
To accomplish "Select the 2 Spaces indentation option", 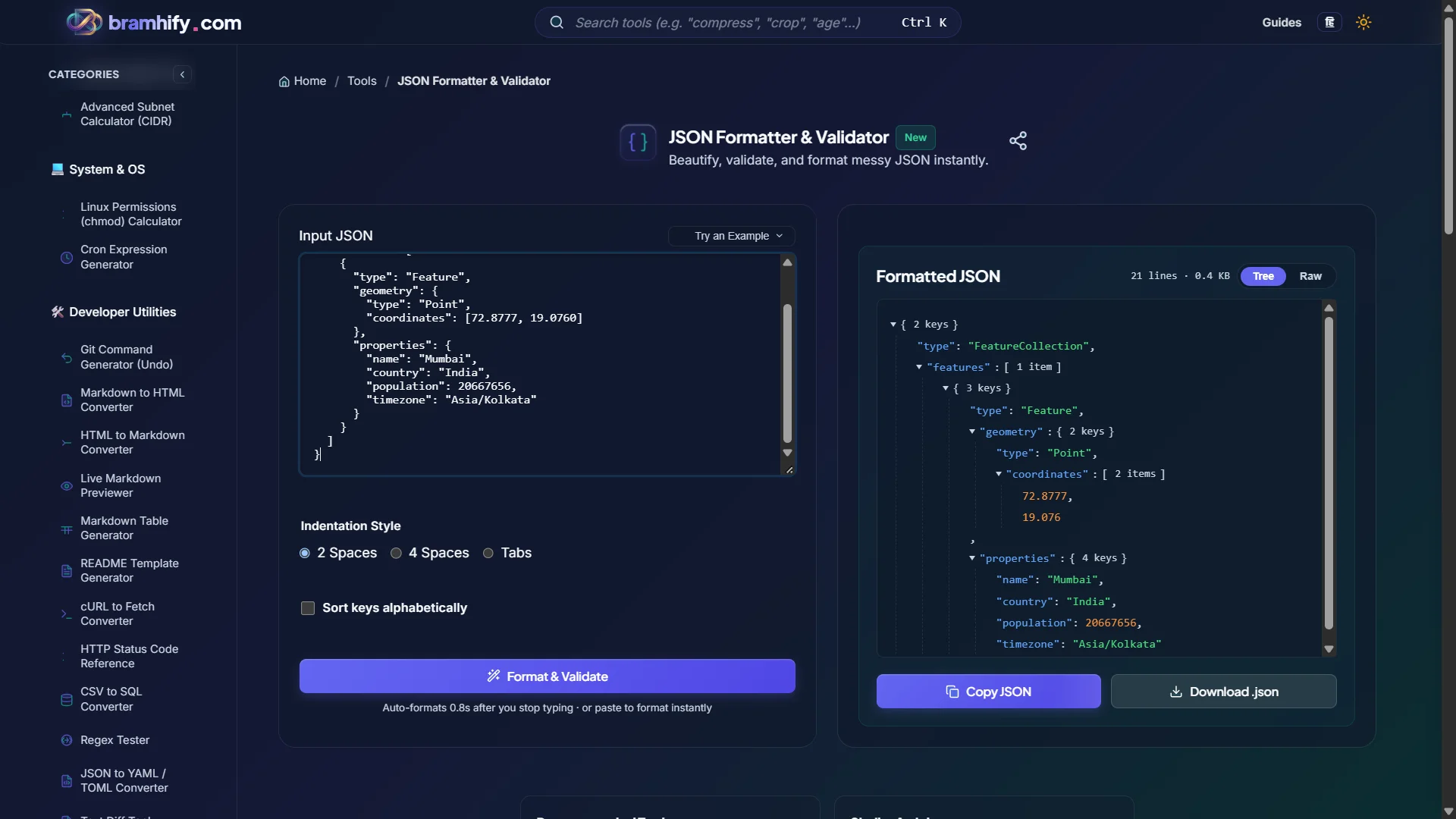I will [x=305, y=553].
